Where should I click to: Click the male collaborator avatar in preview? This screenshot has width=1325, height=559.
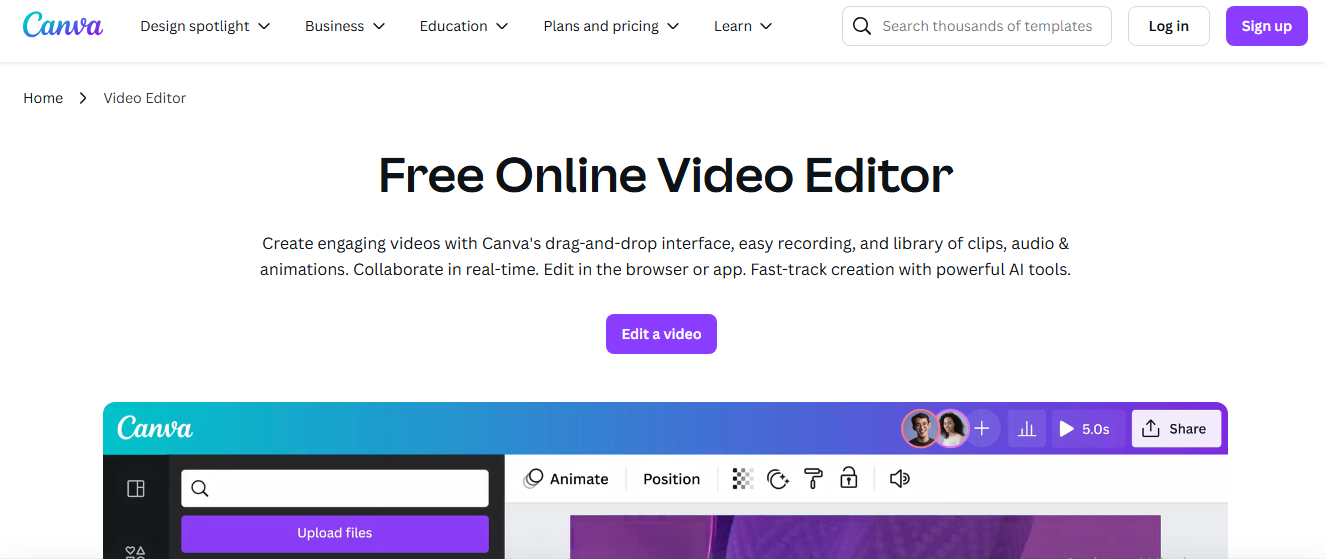click(920, 428)
